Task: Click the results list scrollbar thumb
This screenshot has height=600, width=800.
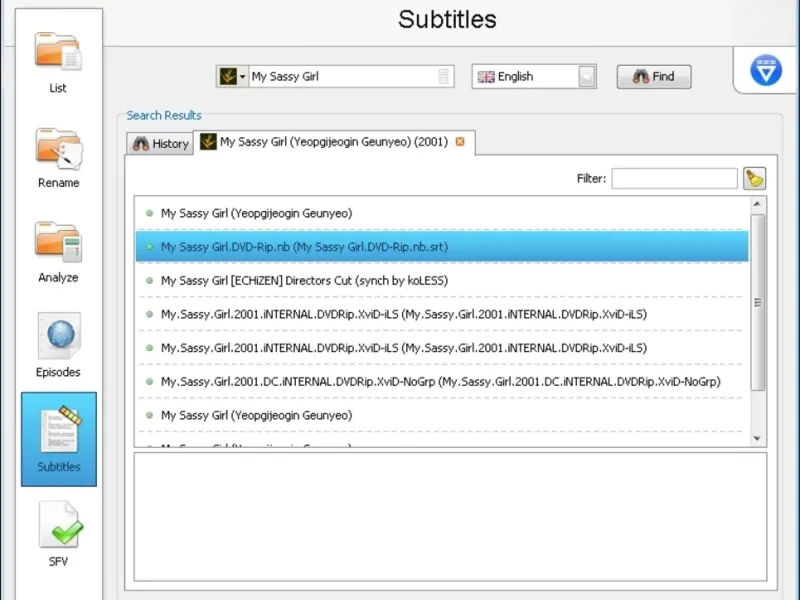Action: (758, 302)
